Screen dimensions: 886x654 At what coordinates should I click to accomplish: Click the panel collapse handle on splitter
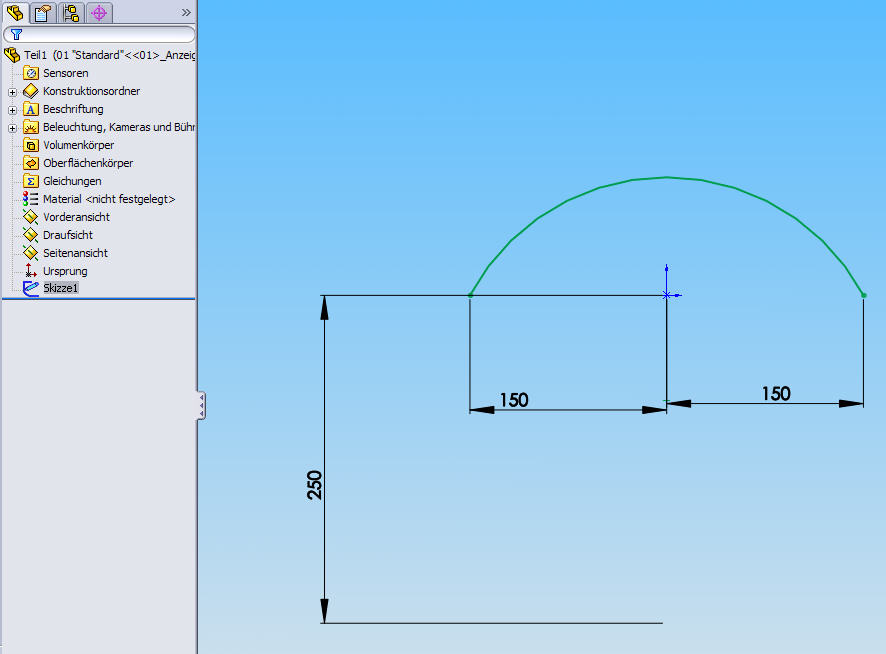tap(201, 405)
